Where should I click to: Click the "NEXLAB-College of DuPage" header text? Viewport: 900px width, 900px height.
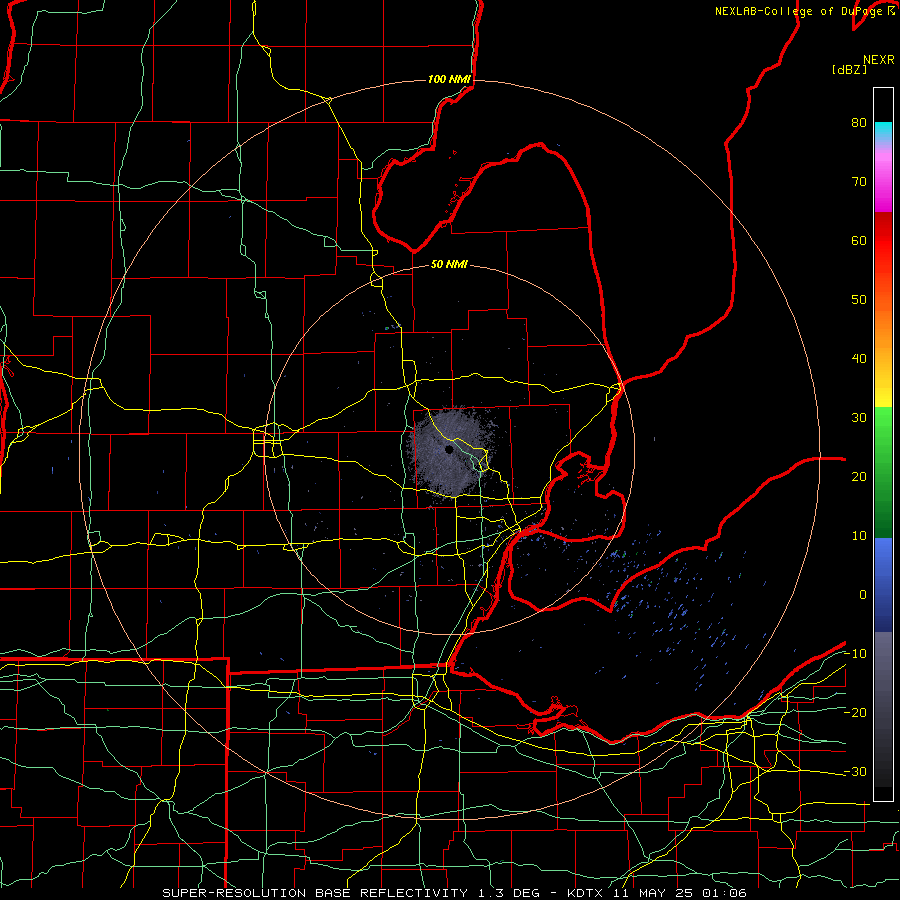pos(800,11)
